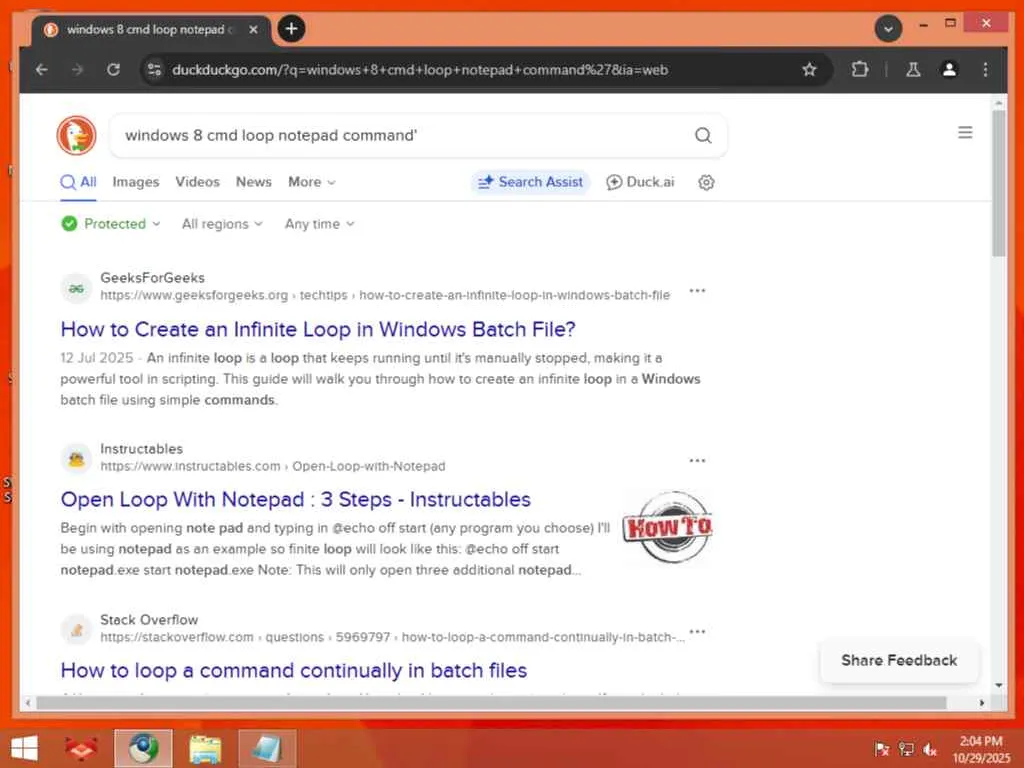Open File Explorer from taskbar
Image resolution: width=1024 pixels, height=768 pixels.
click(205, 748)
